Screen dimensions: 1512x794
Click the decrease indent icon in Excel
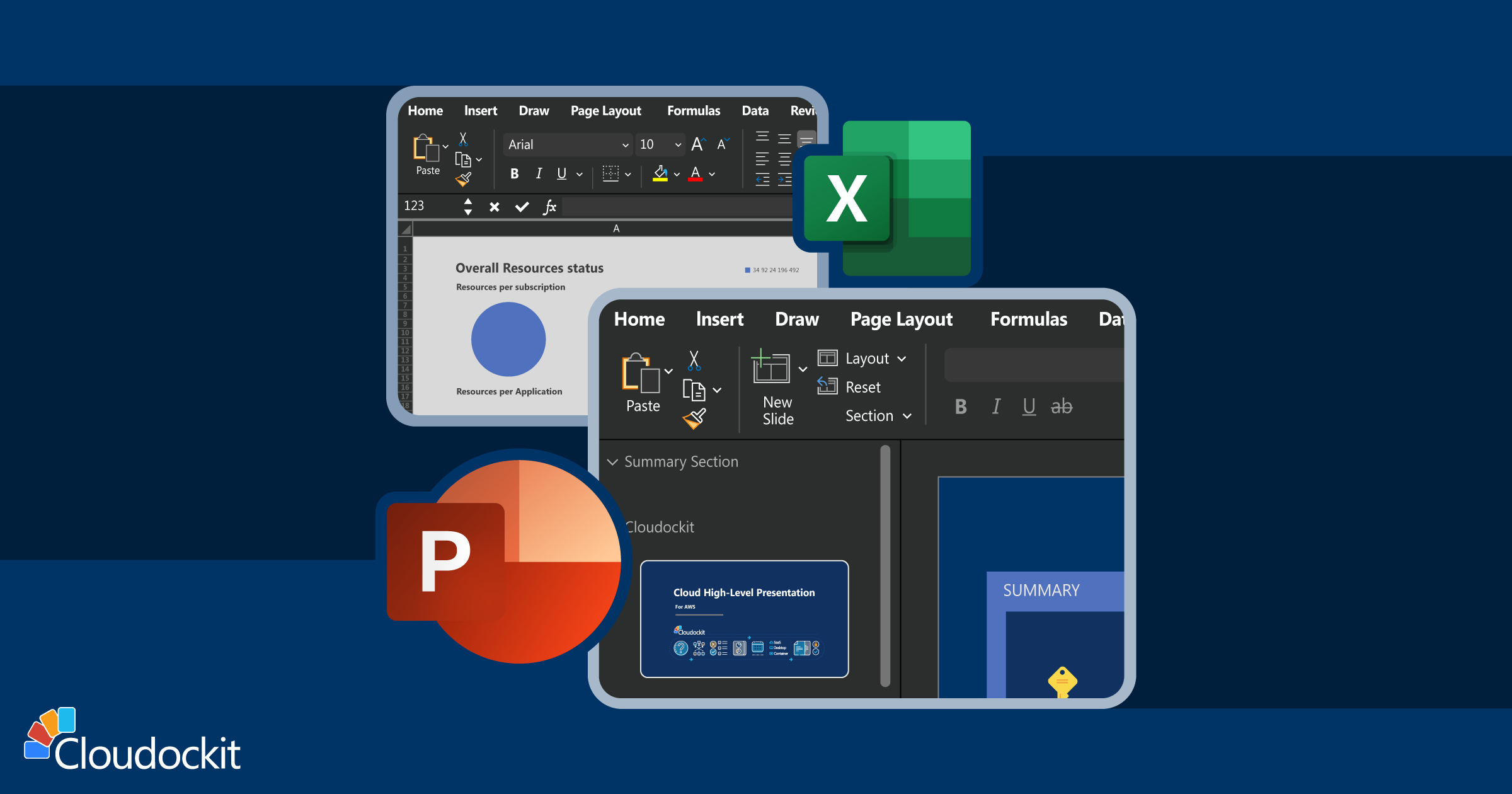[762, 180]
